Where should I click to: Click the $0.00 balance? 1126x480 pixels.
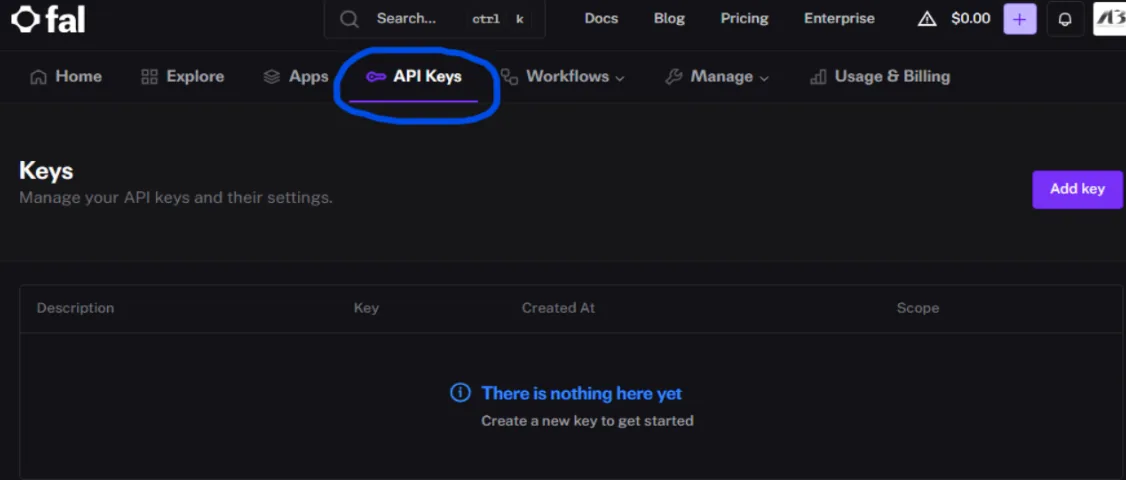[970, 19]
